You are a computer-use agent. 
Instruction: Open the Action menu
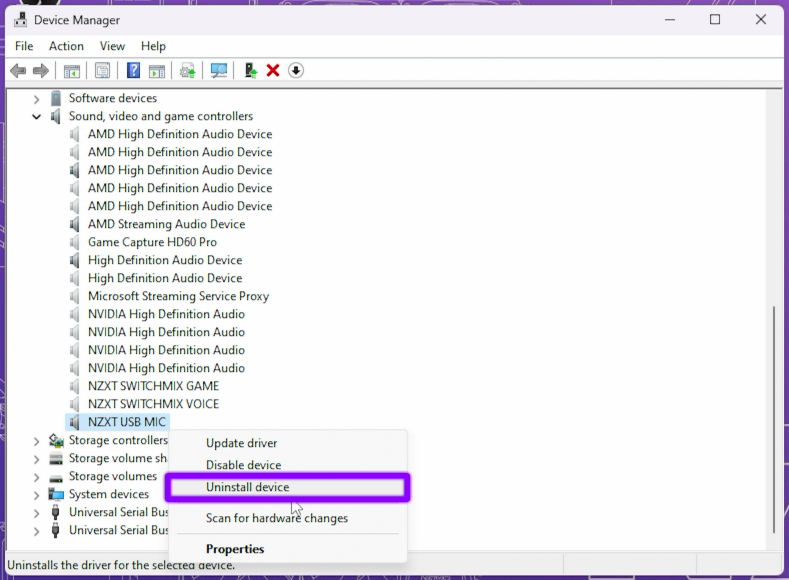click(66, 46)
